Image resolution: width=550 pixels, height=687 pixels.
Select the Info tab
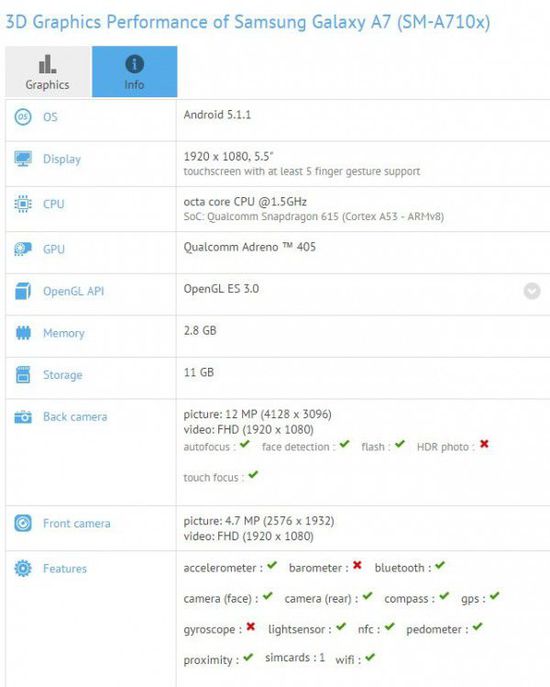(x=135, y=71)
